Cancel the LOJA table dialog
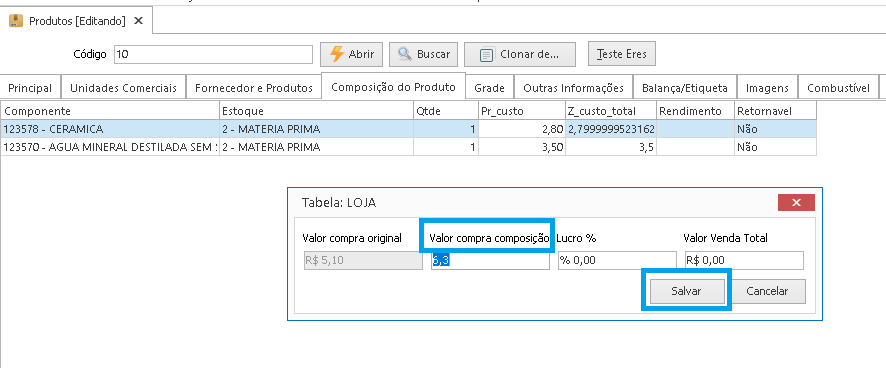This screenshot has height=368, width=886. point(767,291)
